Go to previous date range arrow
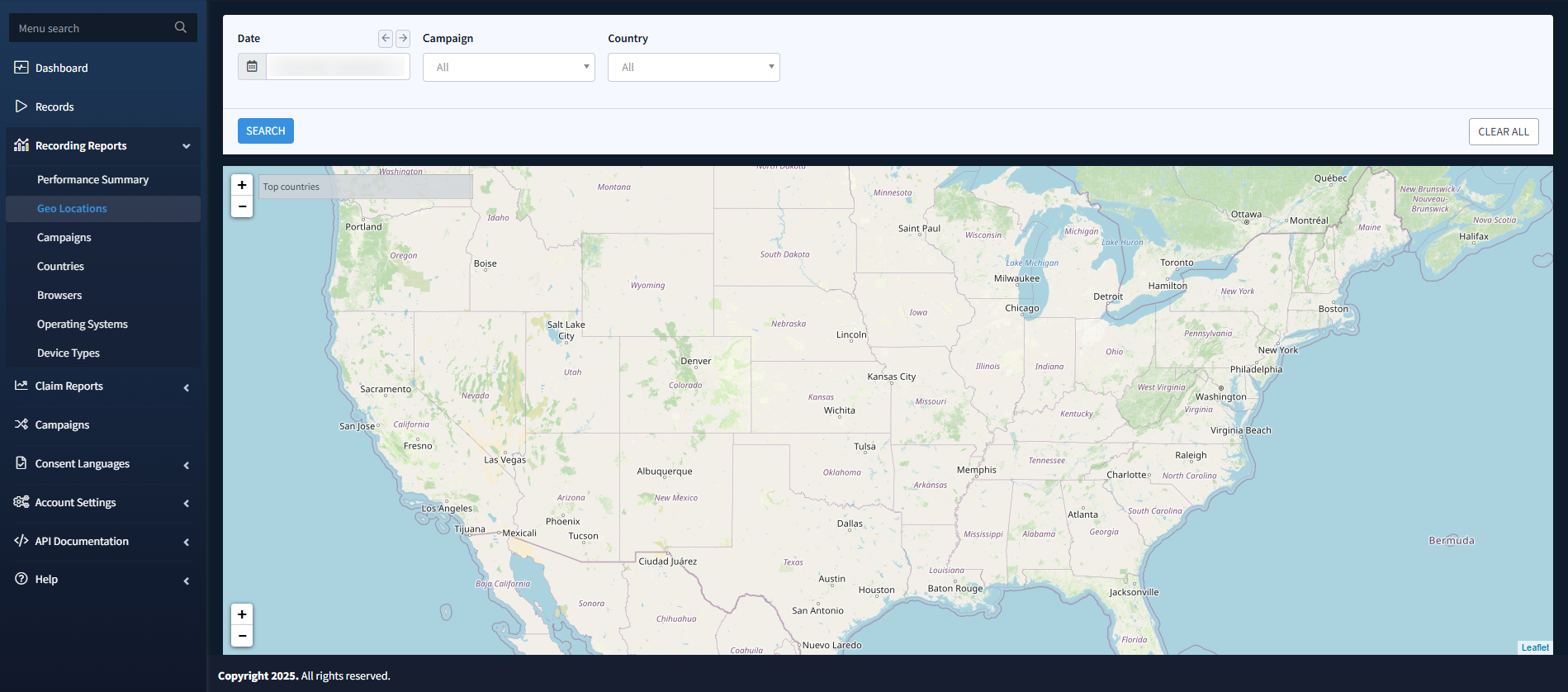 (x=386, y=38)
